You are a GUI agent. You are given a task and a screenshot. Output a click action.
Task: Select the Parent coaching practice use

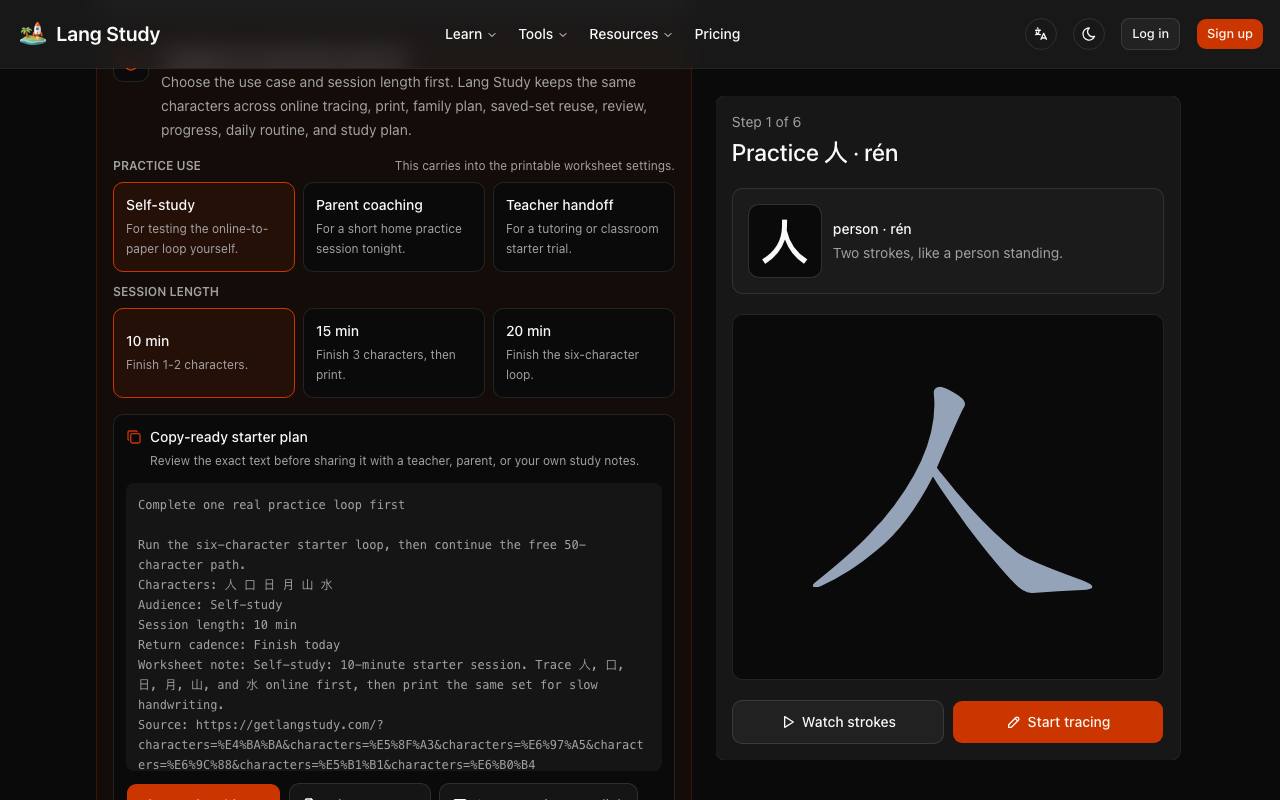(x=394, y=227)
